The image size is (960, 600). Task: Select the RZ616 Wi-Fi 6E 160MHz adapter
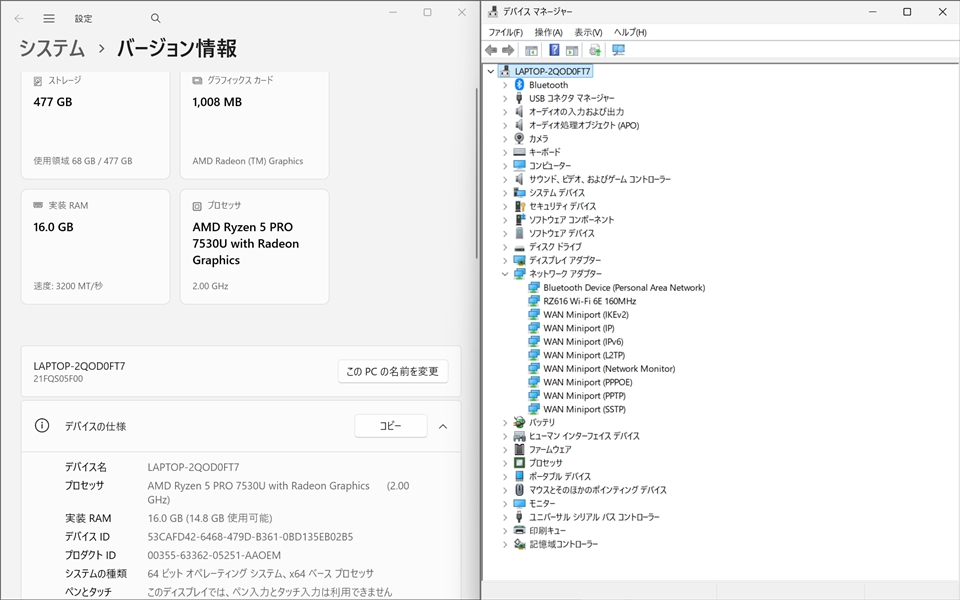click(589, 301)
